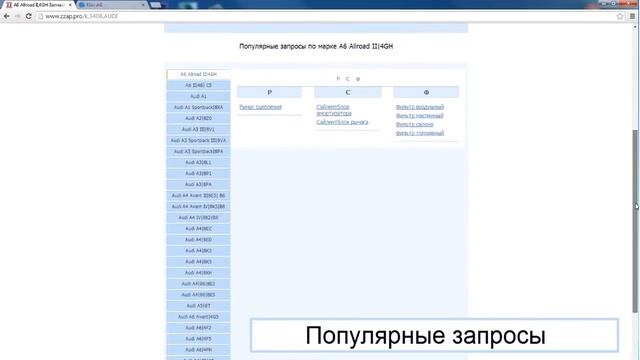Select Audi A1 Sportback in model list

click(198, 107)
